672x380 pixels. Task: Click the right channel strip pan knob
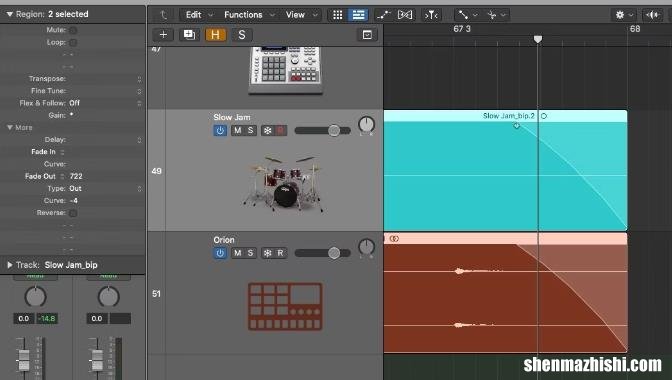pos(108,296)
